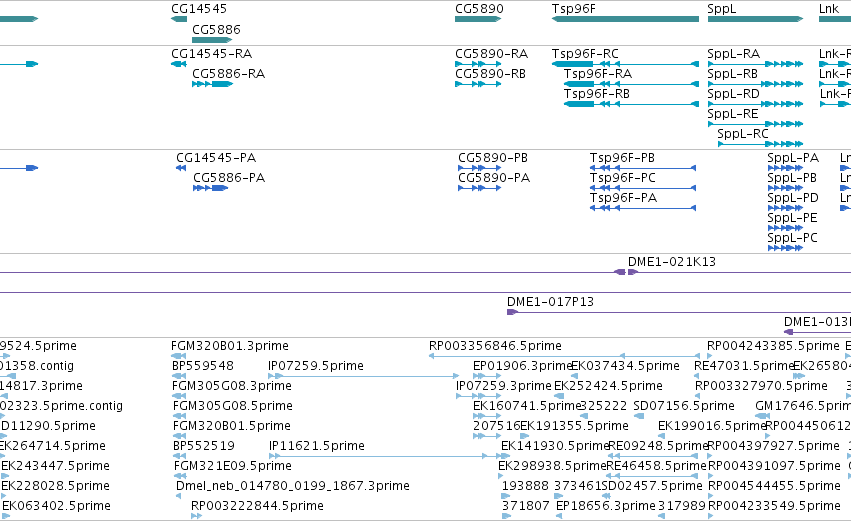Viewport: 851px width, 521px height.
Task: Open protein CG5890-PA
Action: 494,178
